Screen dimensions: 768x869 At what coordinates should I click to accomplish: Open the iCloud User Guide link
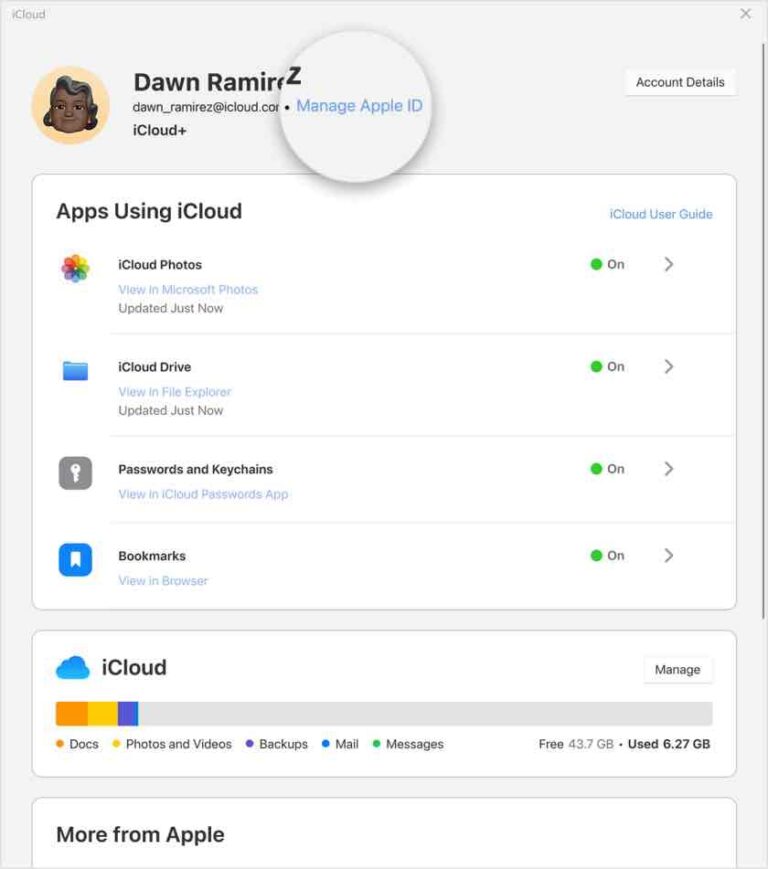(661, 214)
